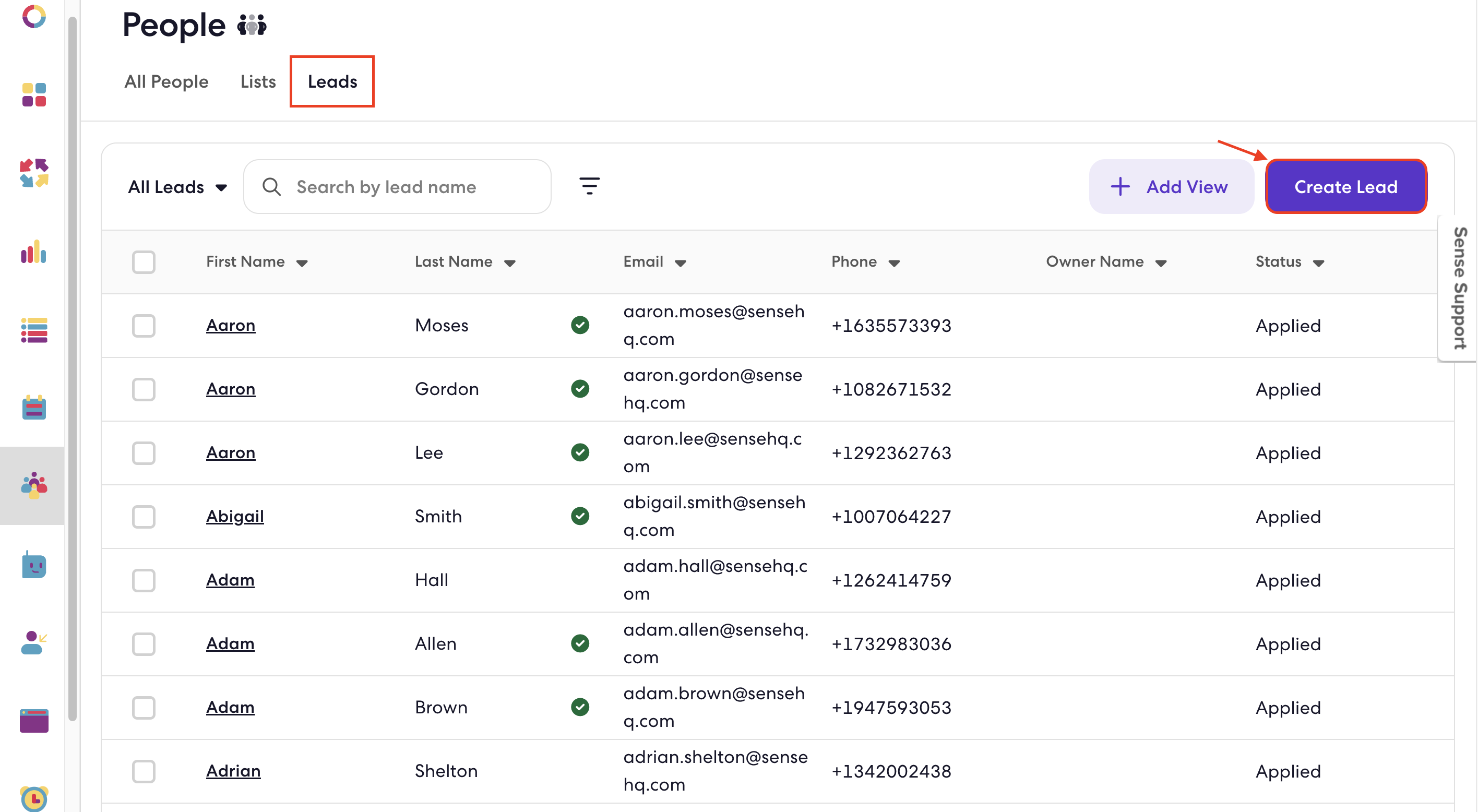This screenshot has height=812, width=1478.
Task: Focus the Search by lead name field
Action: 397,186
